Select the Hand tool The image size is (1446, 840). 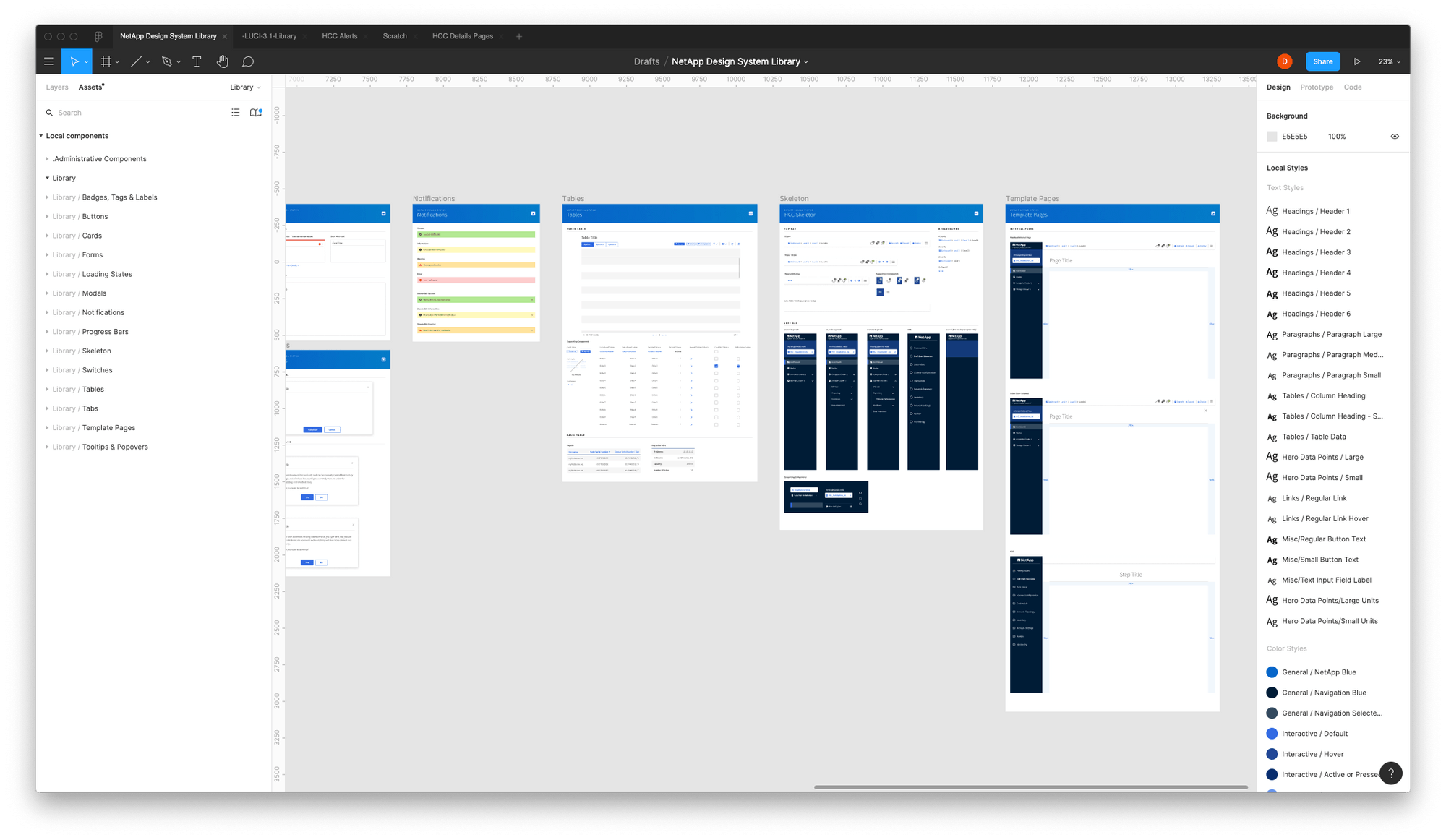[223, 61]
